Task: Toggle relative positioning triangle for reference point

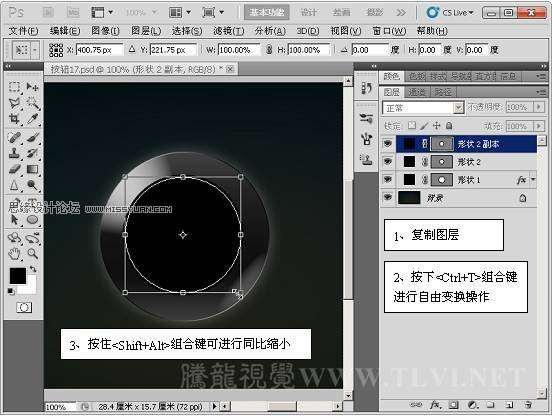Action: (132, 49)
